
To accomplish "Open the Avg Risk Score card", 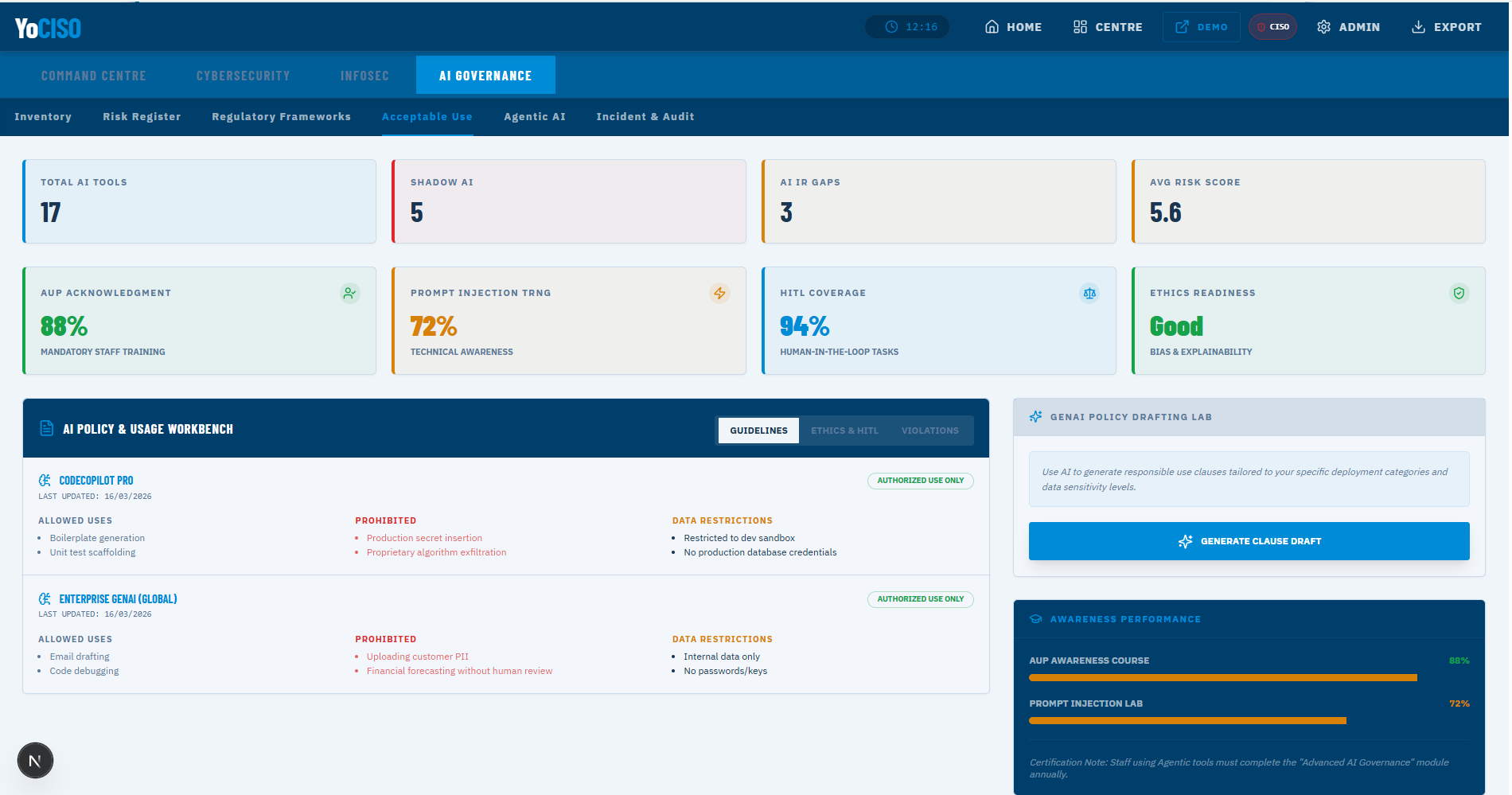I will pyautogui.click(x=1308, y=201).
